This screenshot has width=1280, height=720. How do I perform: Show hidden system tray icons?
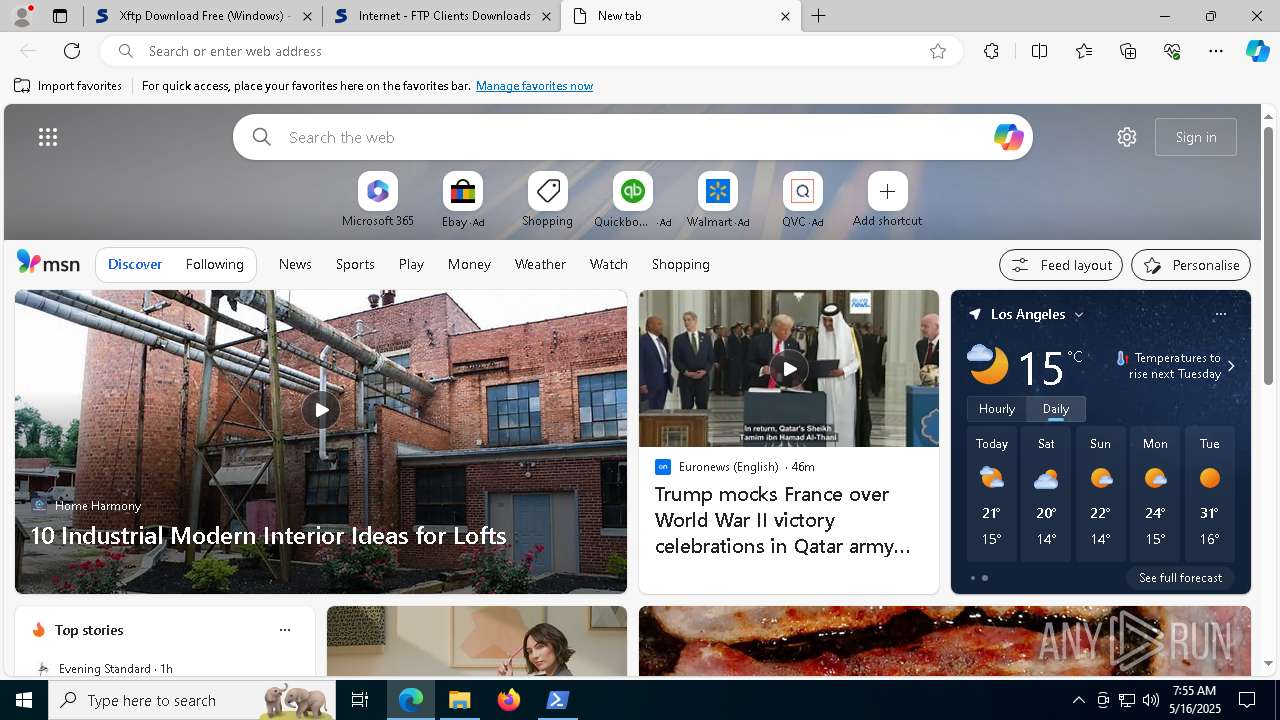coord(1078,700)
